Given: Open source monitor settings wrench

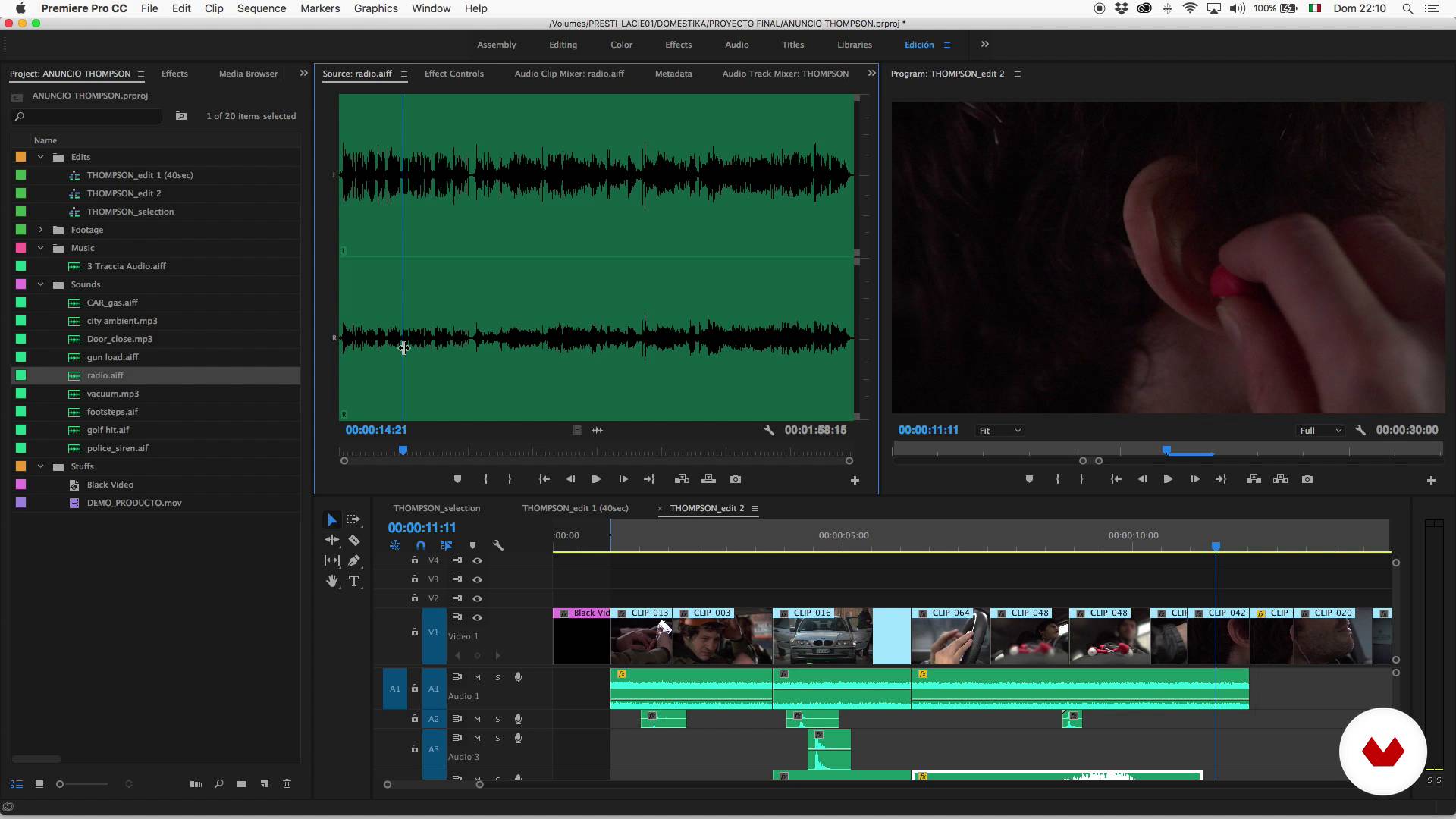Looking at the screenshot, I should coord(768,430).
